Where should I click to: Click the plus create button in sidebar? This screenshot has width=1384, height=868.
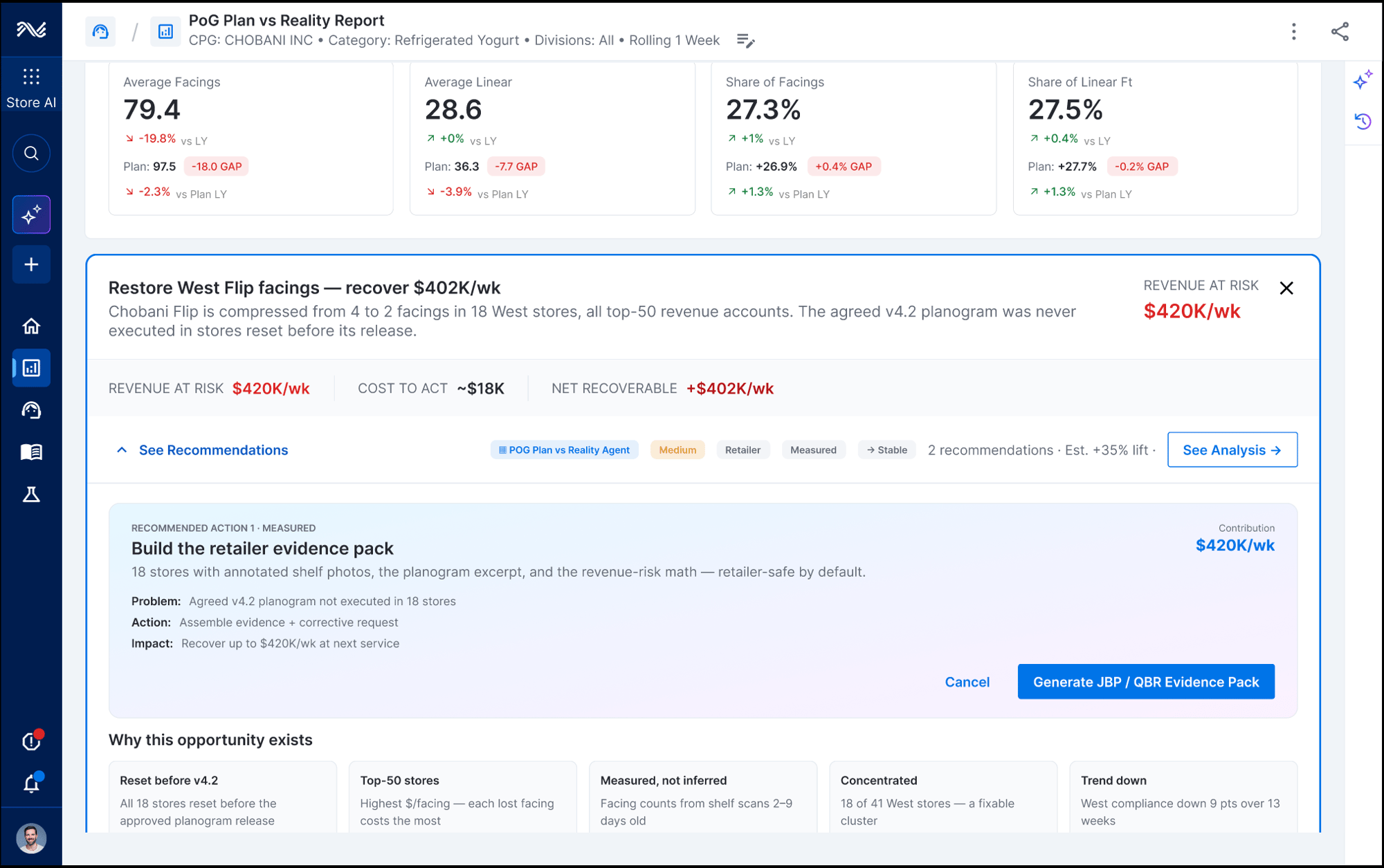pyautogui.click(x=31, y=264)
